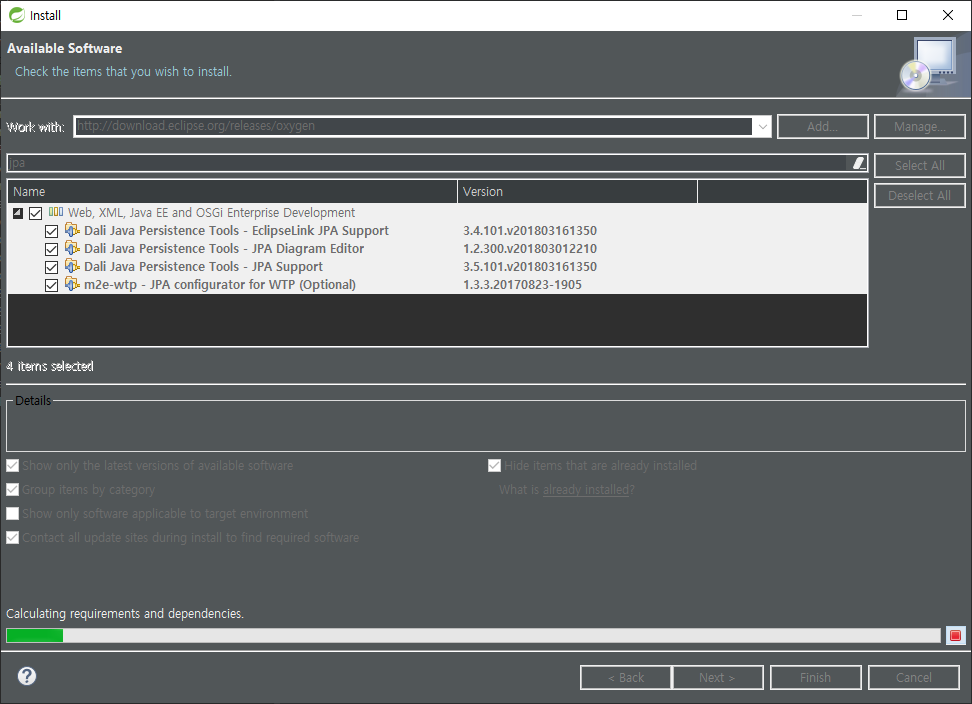Click the category icon of Web, XML, Java EE
The height and width of the screenshot is (704, 972).
click(x=56, y=212)
